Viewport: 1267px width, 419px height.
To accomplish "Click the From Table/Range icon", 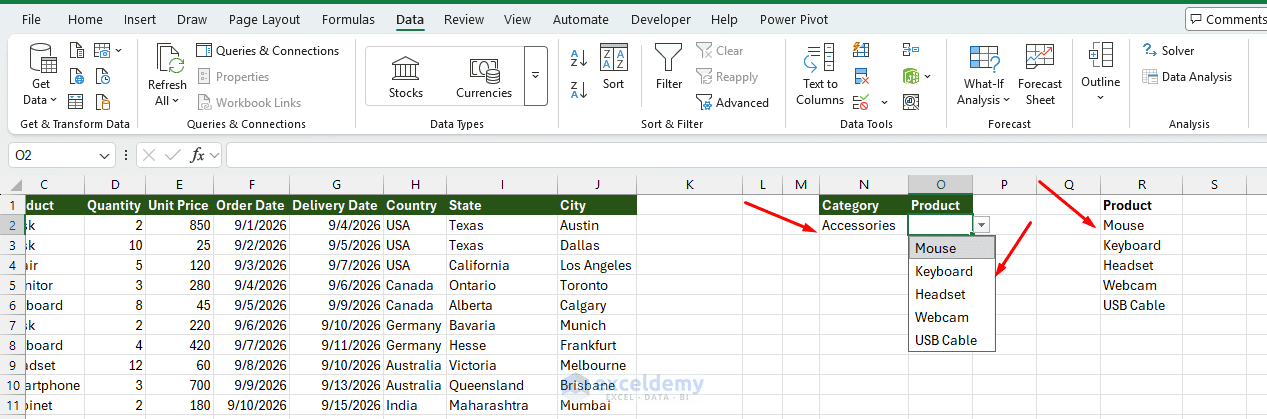I will pos(78,102).
